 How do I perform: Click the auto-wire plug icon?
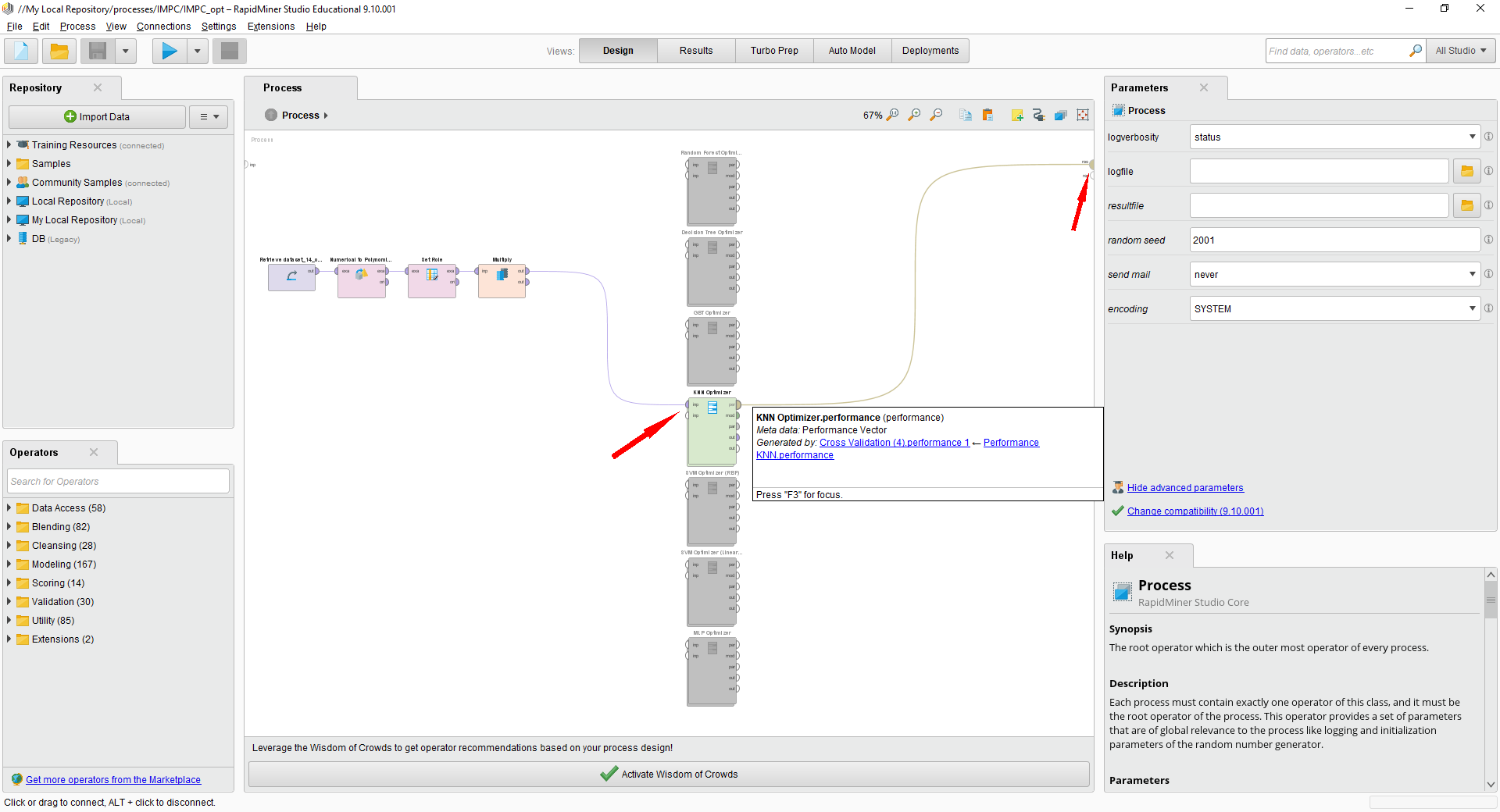(1038, 115)
